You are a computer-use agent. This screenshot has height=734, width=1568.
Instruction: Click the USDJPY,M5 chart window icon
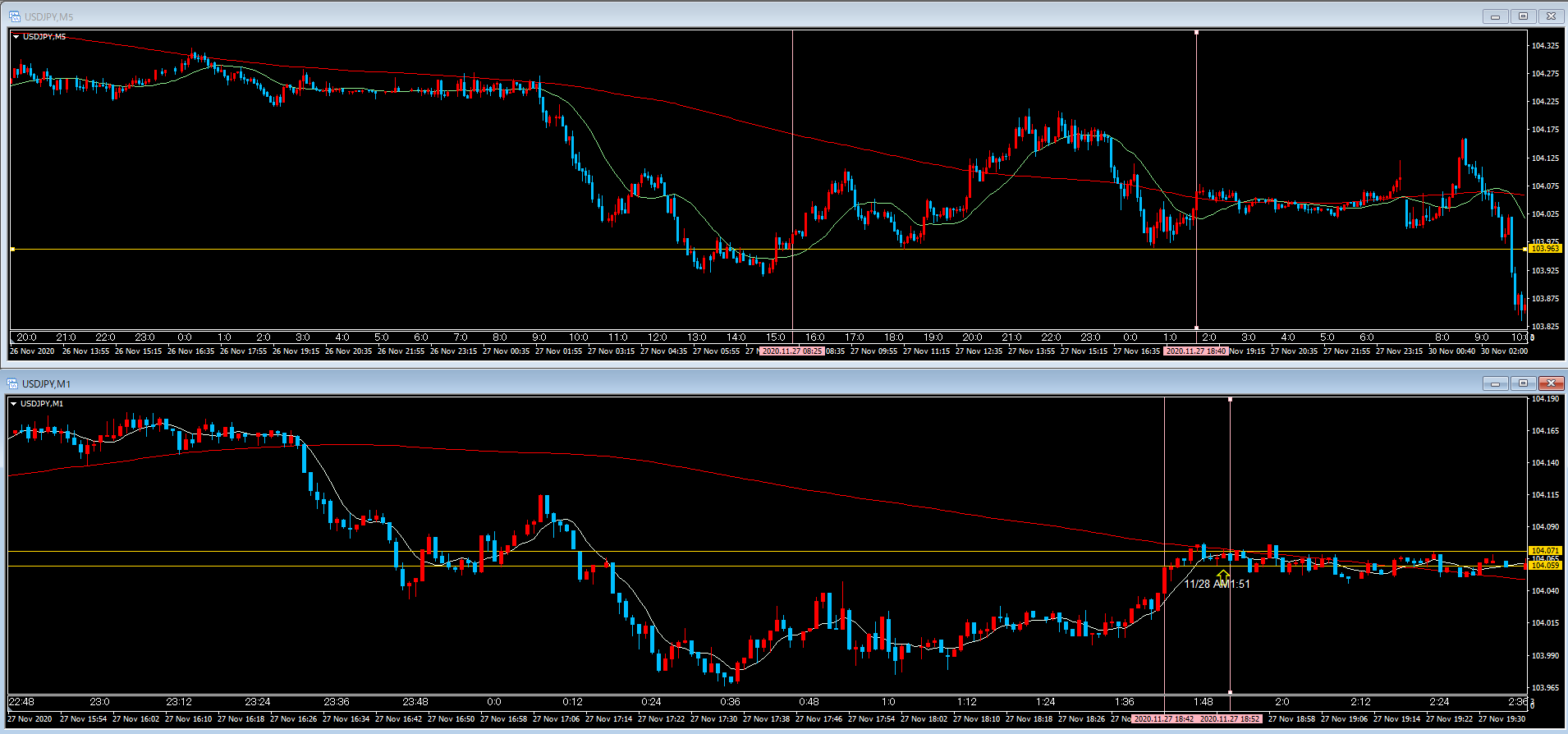click(14, 16)
